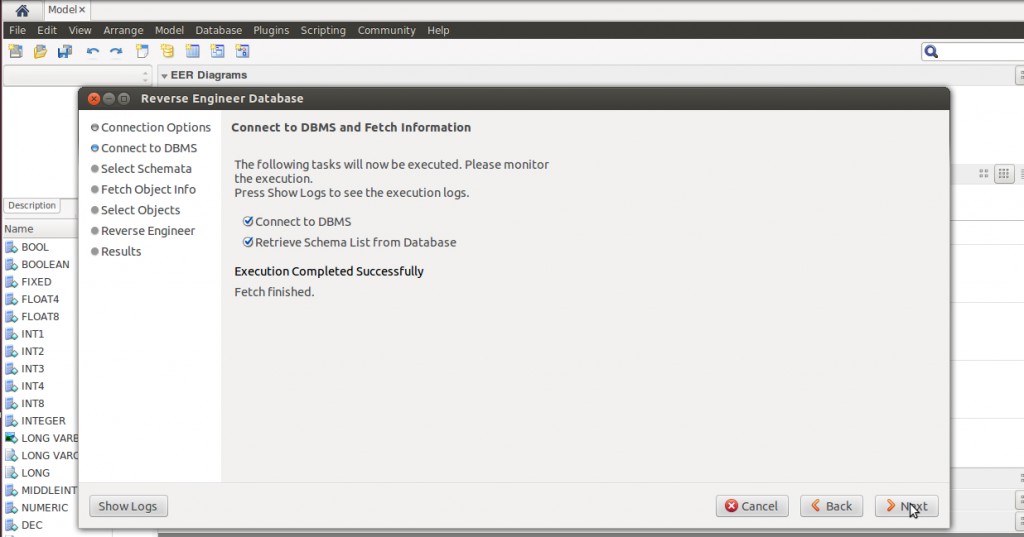1024x537 pixels.
Task: Open the Edit menu
Action: click(x=47, y=30)
